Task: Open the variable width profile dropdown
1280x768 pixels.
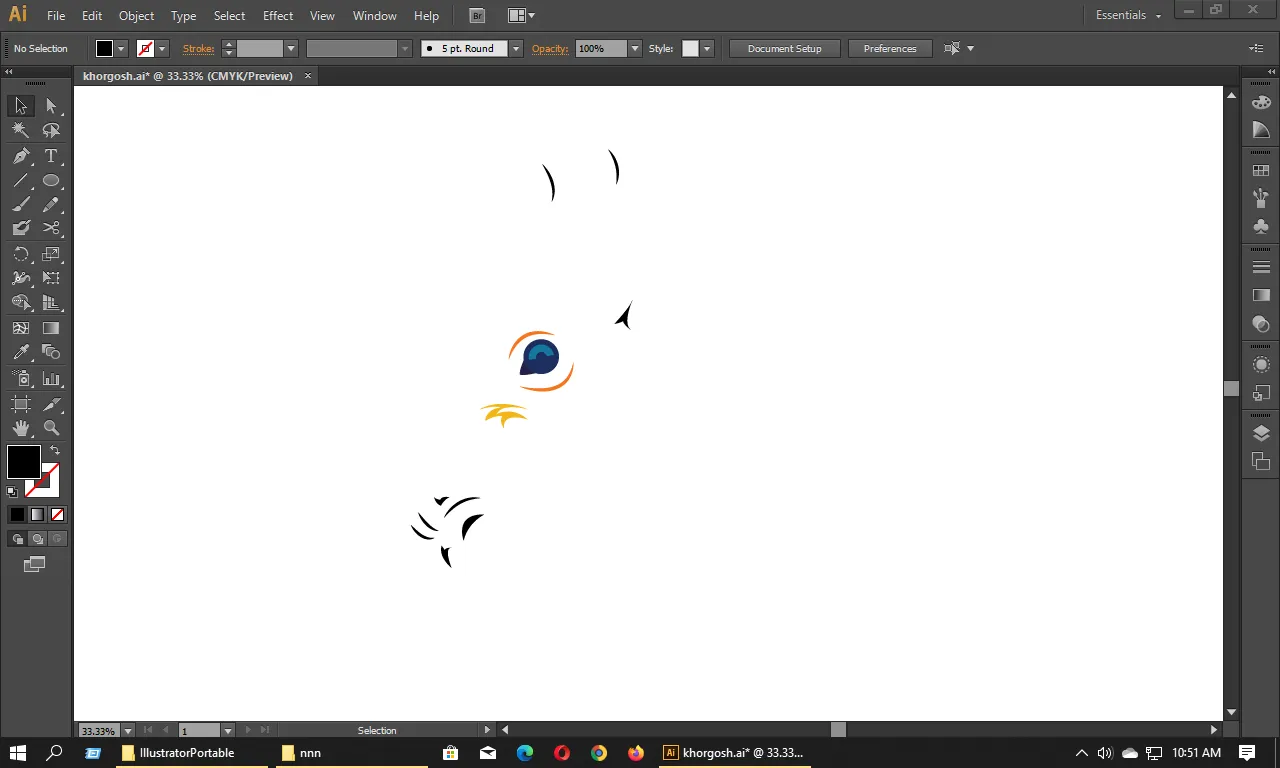Action: 405,48
